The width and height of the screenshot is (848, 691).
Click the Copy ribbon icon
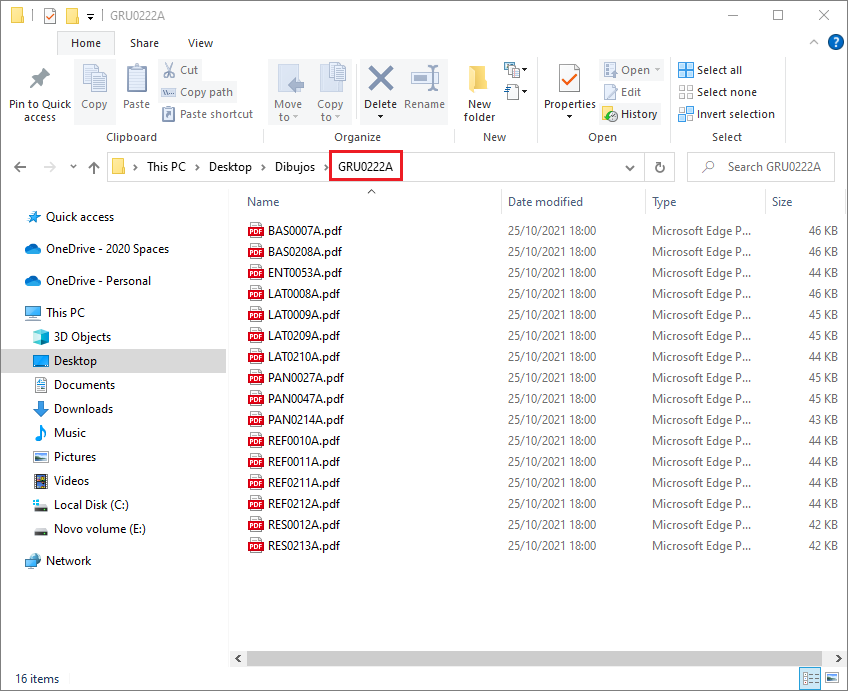(x=95, y=78)
